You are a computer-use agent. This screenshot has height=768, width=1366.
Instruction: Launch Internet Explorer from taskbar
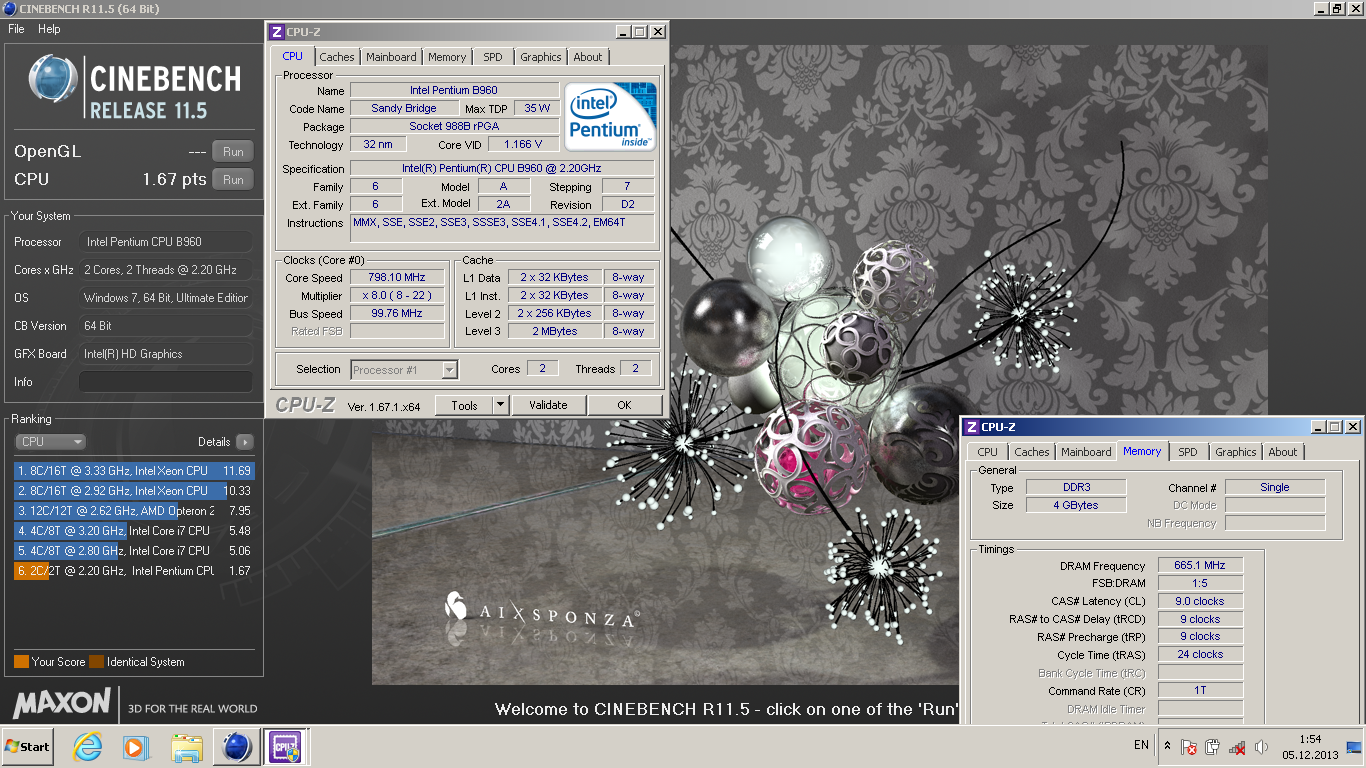click(88, 747)
